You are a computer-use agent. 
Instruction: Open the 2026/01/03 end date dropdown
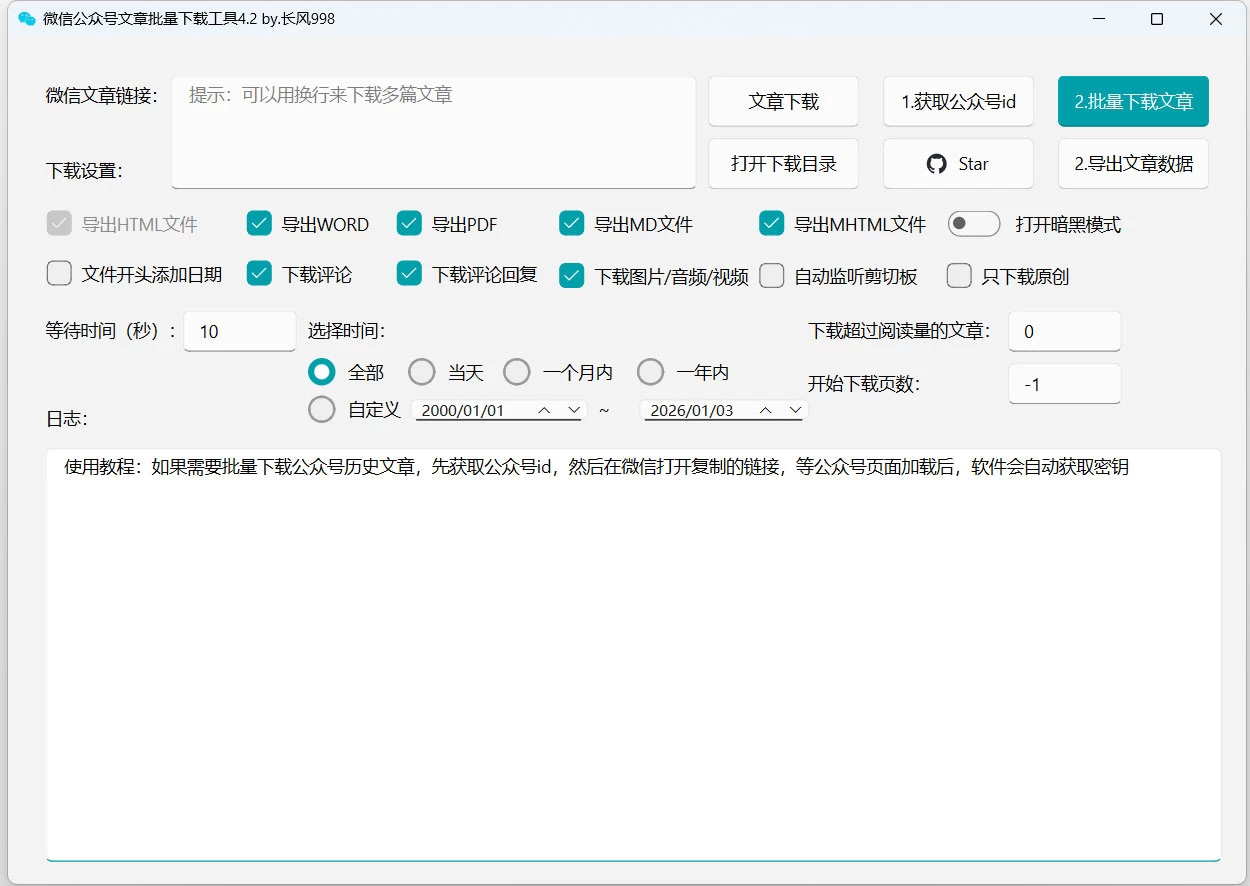point(796,409)
